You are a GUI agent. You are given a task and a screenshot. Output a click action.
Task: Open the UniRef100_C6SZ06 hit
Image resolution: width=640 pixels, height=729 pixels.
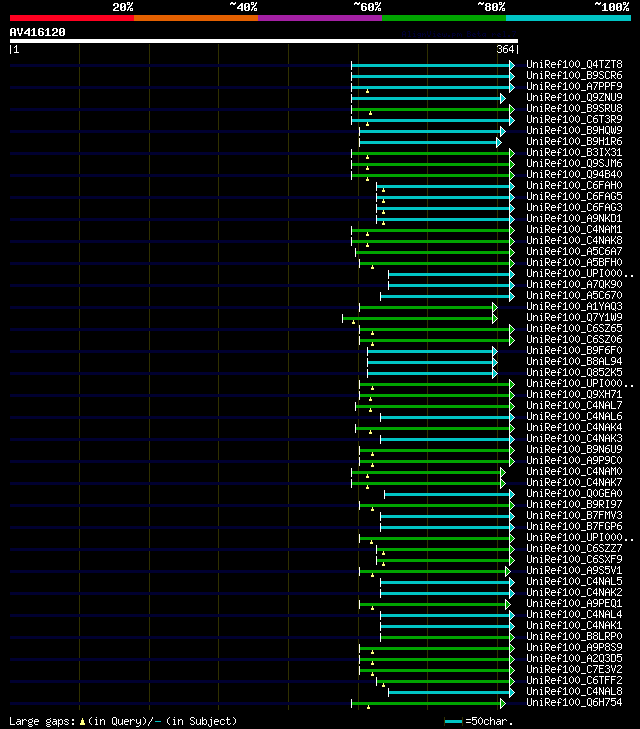[574, 339]
